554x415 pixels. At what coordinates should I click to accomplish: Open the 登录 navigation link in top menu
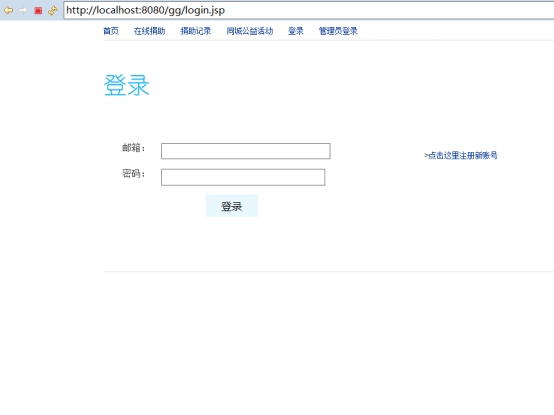296,31
